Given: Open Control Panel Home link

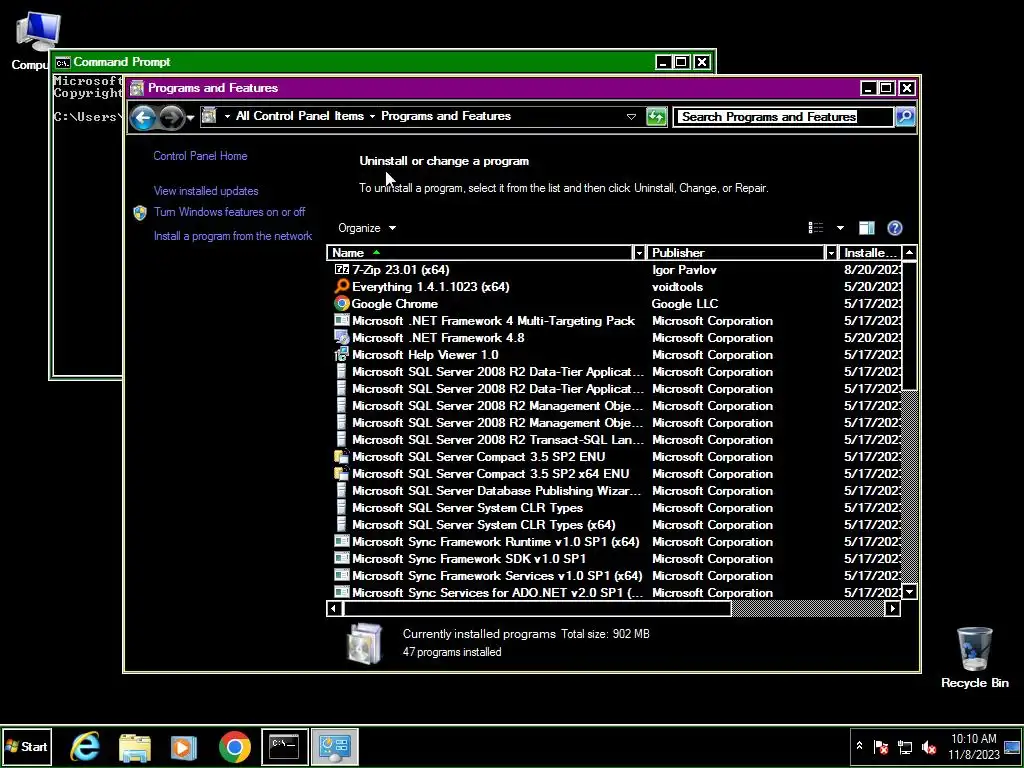Looking at the screenshot, I should coord(200,156).
